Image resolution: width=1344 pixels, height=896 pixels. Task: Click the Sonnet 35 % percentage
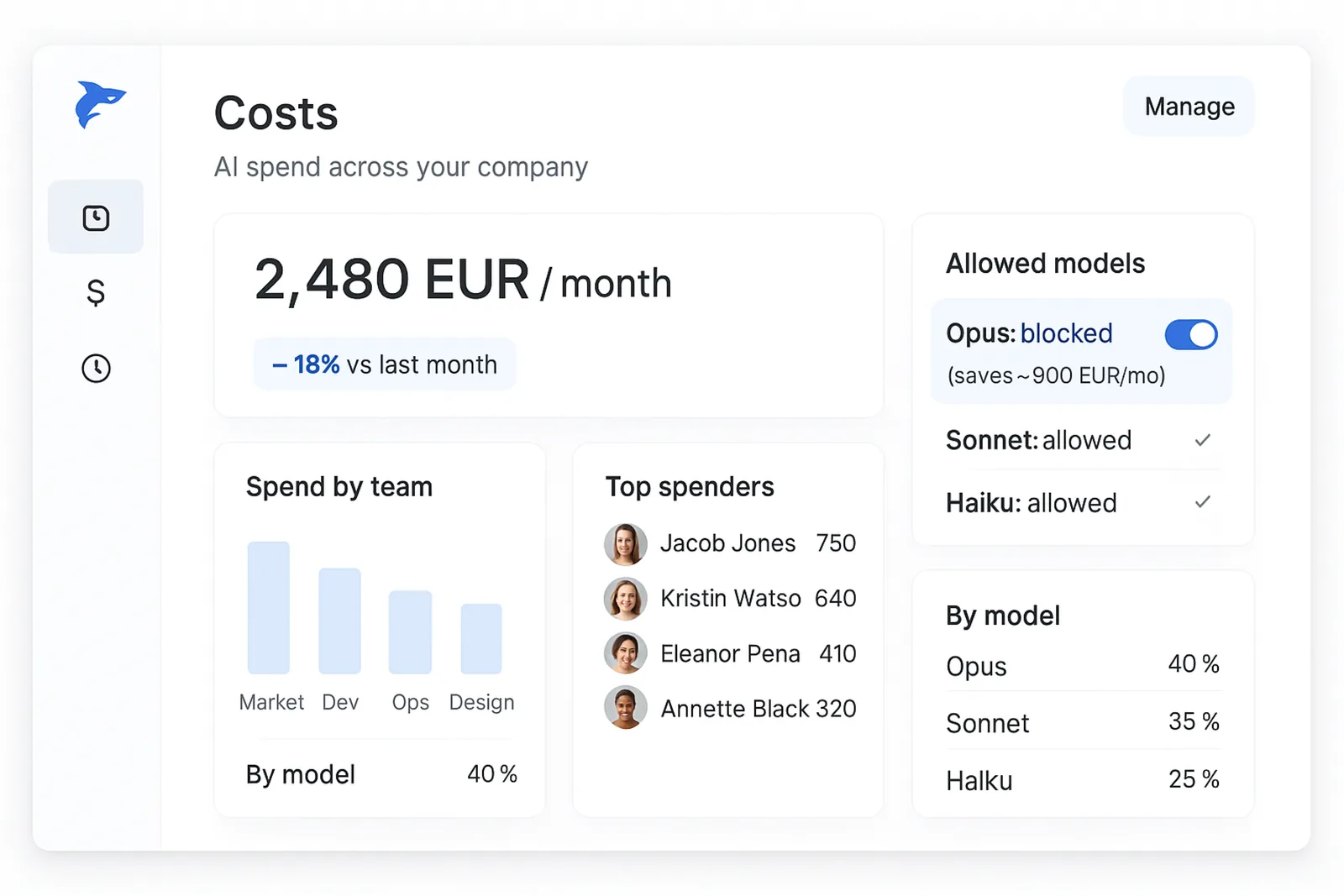(1194, 721)
